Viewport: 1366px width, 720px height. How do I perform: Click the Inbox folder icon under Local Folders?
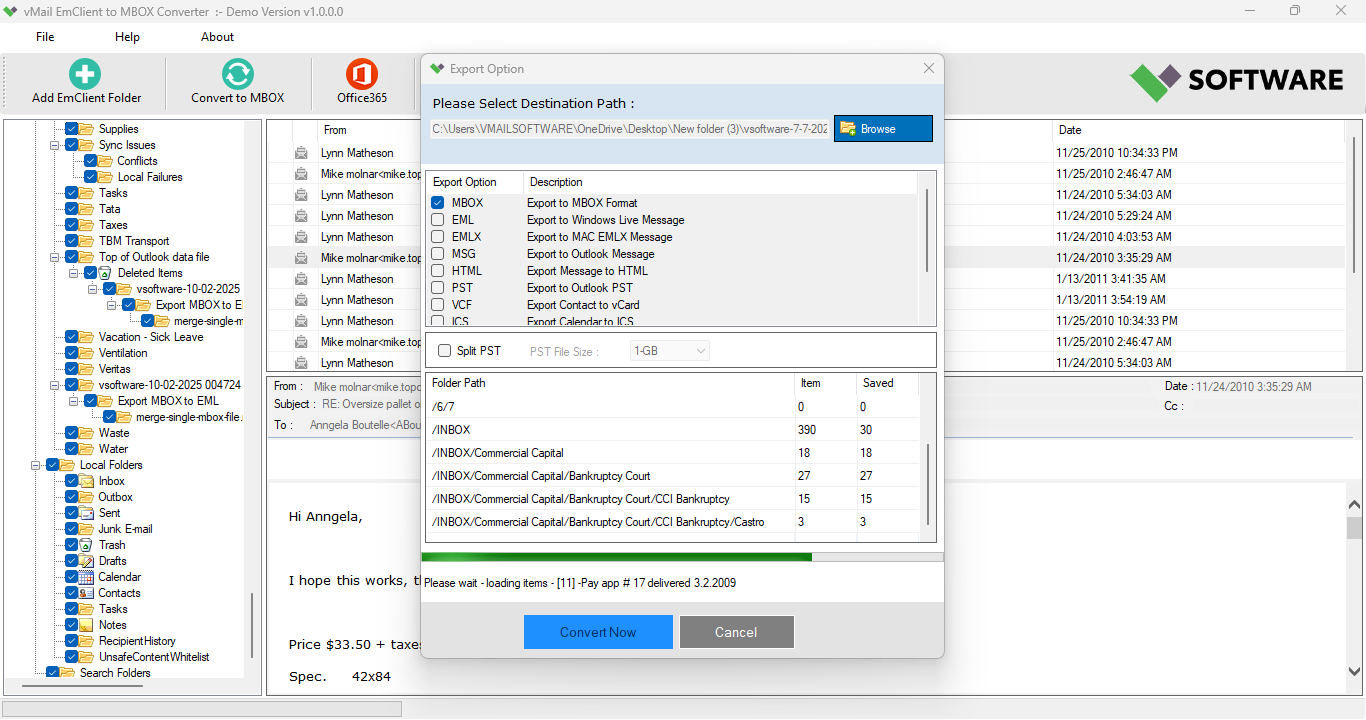(87, 481)
